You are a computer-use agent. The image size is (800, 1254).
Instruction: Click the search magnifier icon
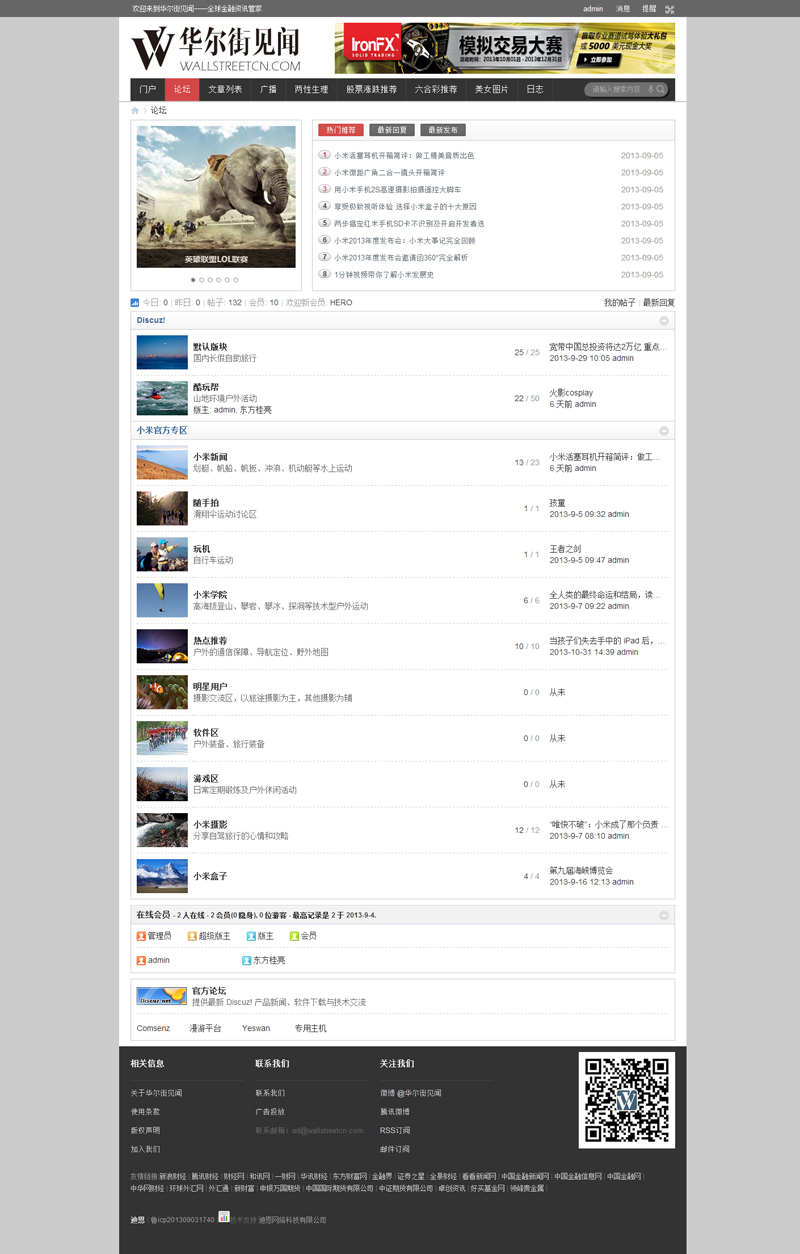[x=660, y=89]
